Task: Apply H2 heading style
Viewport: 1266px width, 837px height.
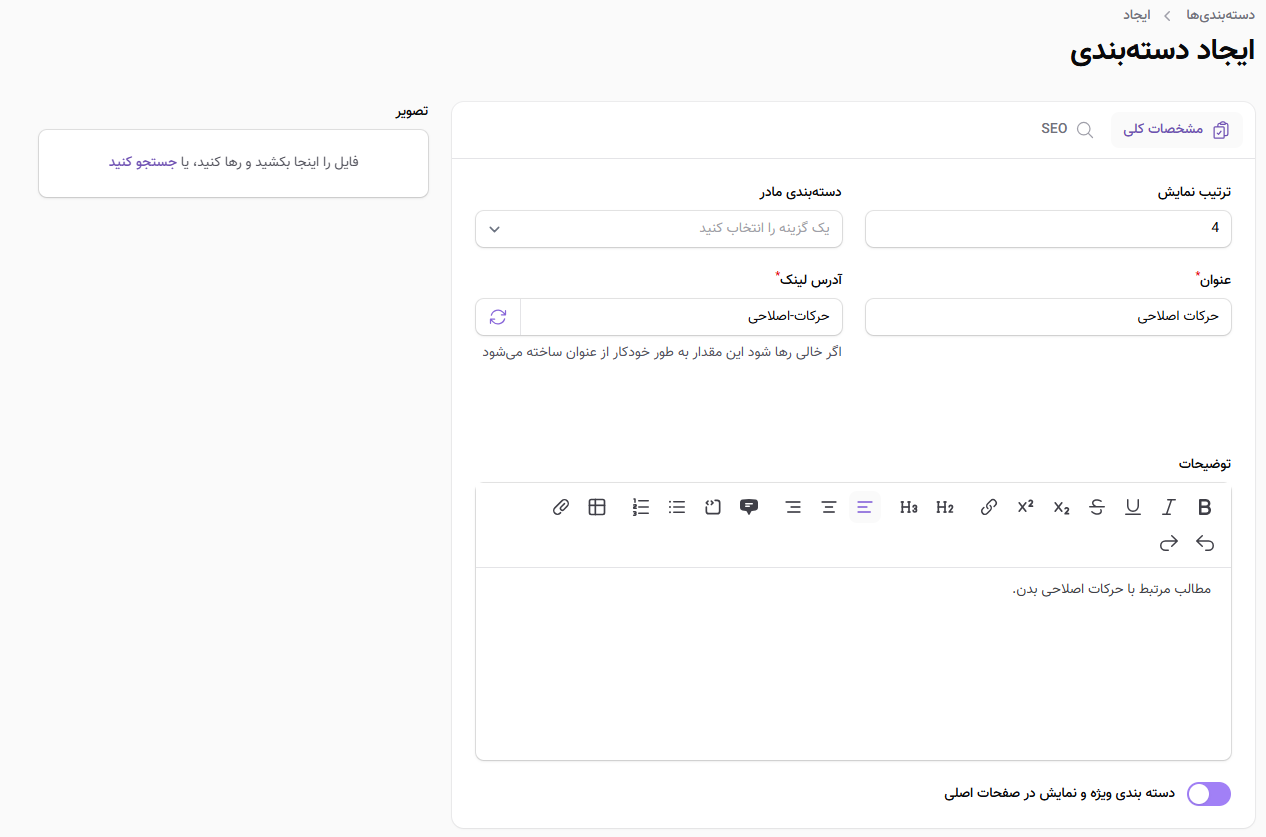Action: (x=945, y=507)
